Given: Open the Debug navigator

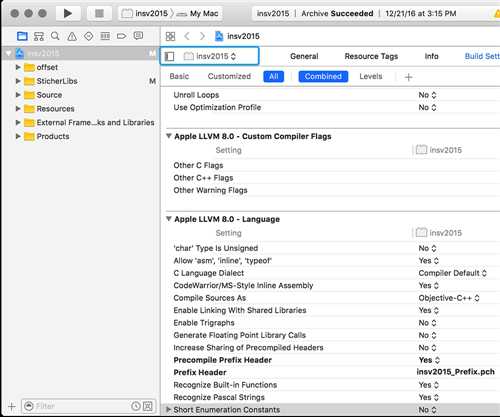Looking at the screenshot, I should (105, 36).
